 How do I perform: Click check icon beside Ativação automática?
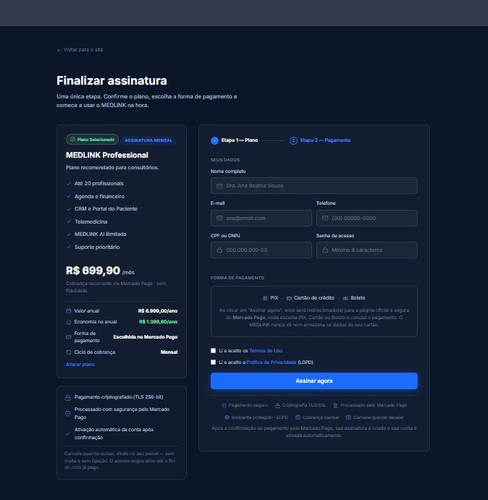(68, 434)
